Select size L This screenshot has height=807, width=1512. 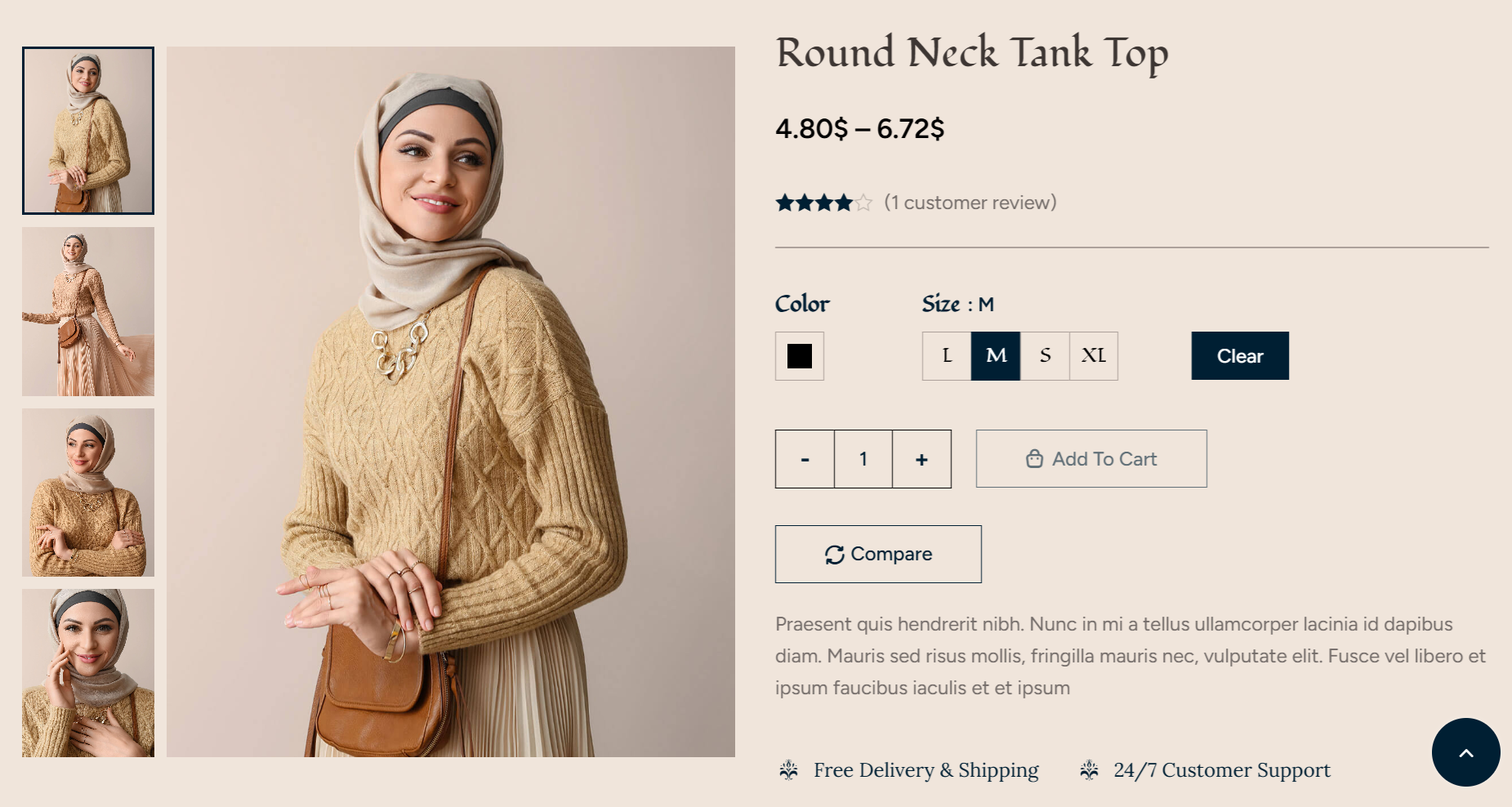[x=947, y=356]
